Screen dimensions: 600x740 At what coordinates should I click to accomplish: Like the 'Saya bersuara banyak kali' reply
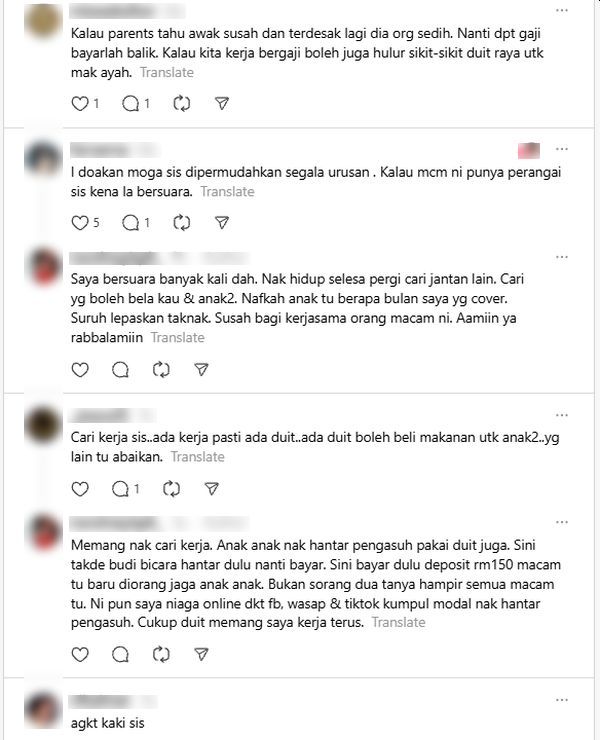click(80, 370)
